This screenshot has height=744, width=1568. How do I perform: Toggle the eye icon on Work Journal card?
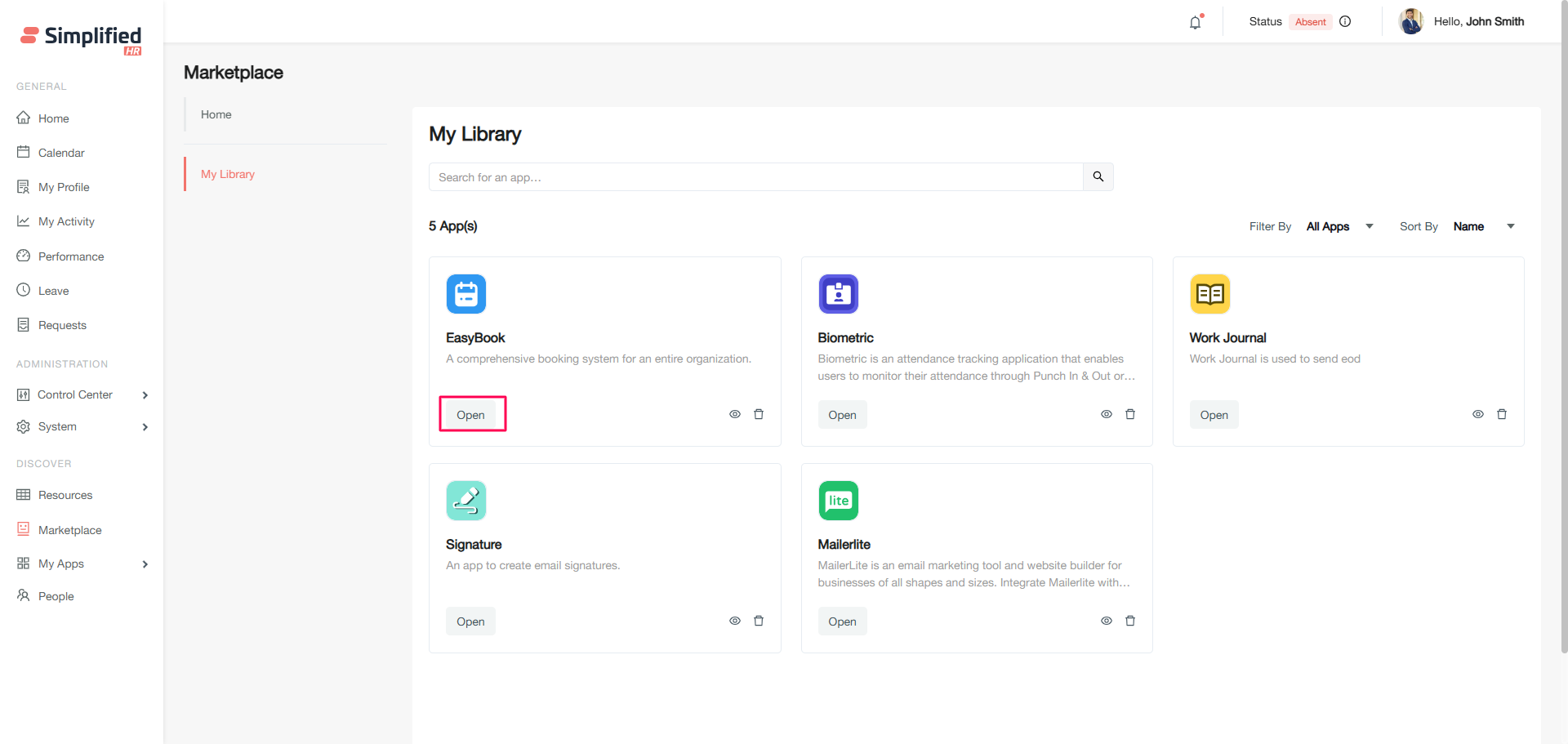click(1477, 414)
